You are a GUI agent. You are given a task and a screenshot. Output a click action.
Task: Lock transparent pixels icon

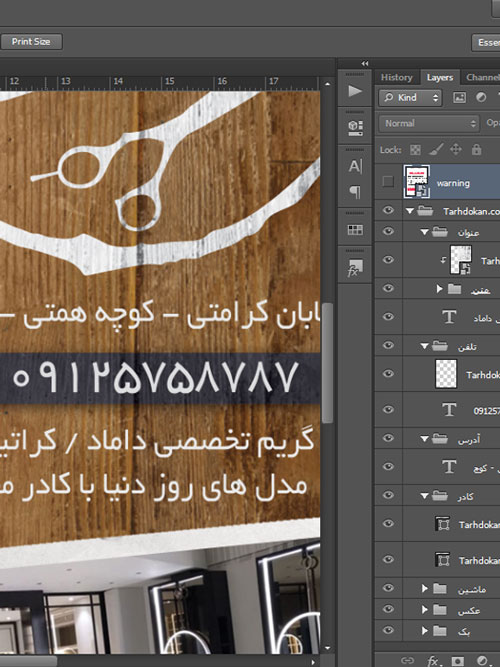(x=415, y=150)
